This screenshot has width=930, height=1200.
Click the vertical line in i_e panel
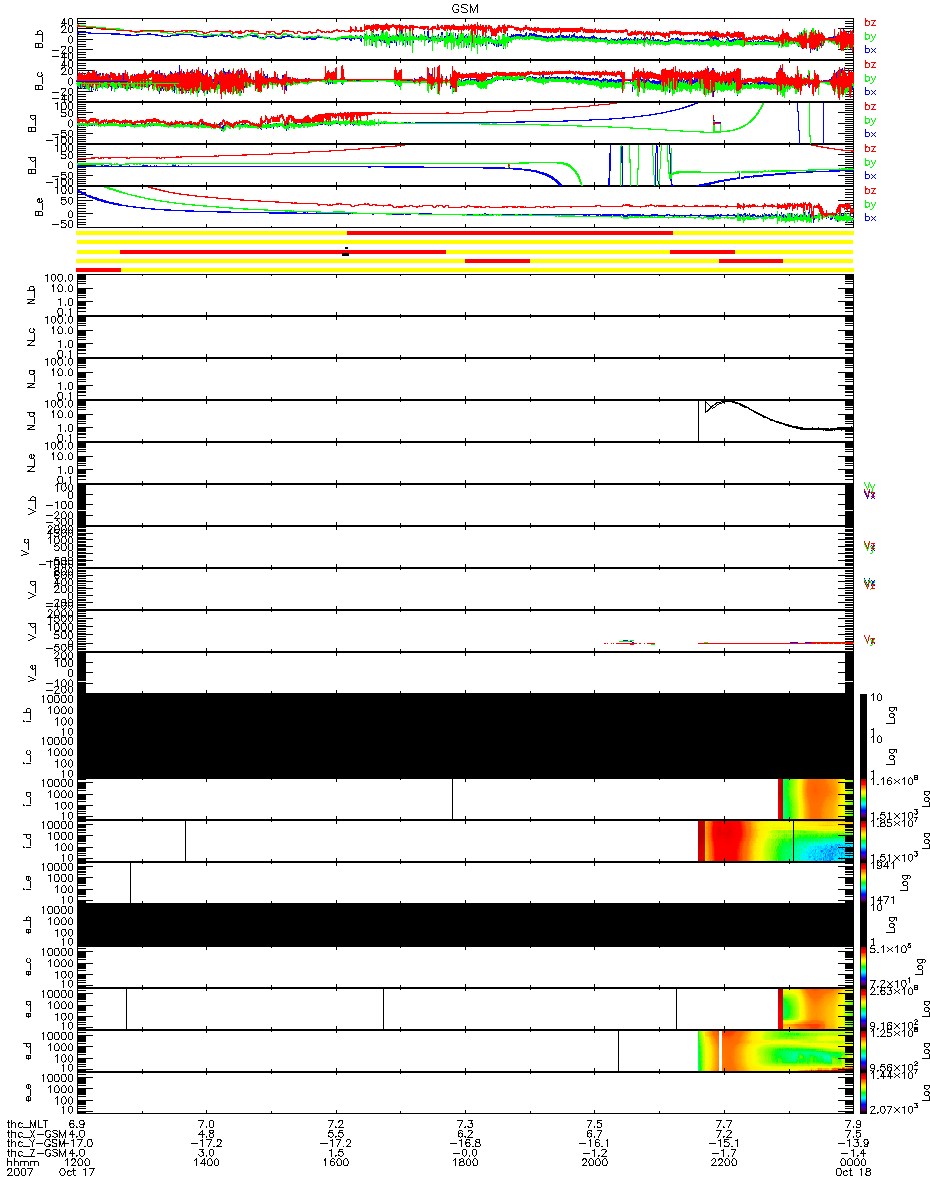[x=130, y=882]
